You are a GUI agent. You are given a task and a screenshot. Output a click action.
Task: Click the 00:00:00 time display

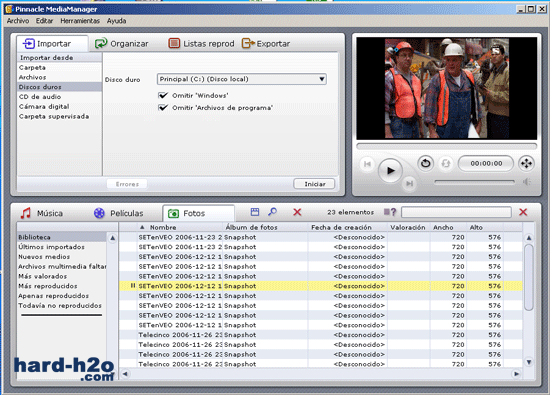[x=486, y=163]
